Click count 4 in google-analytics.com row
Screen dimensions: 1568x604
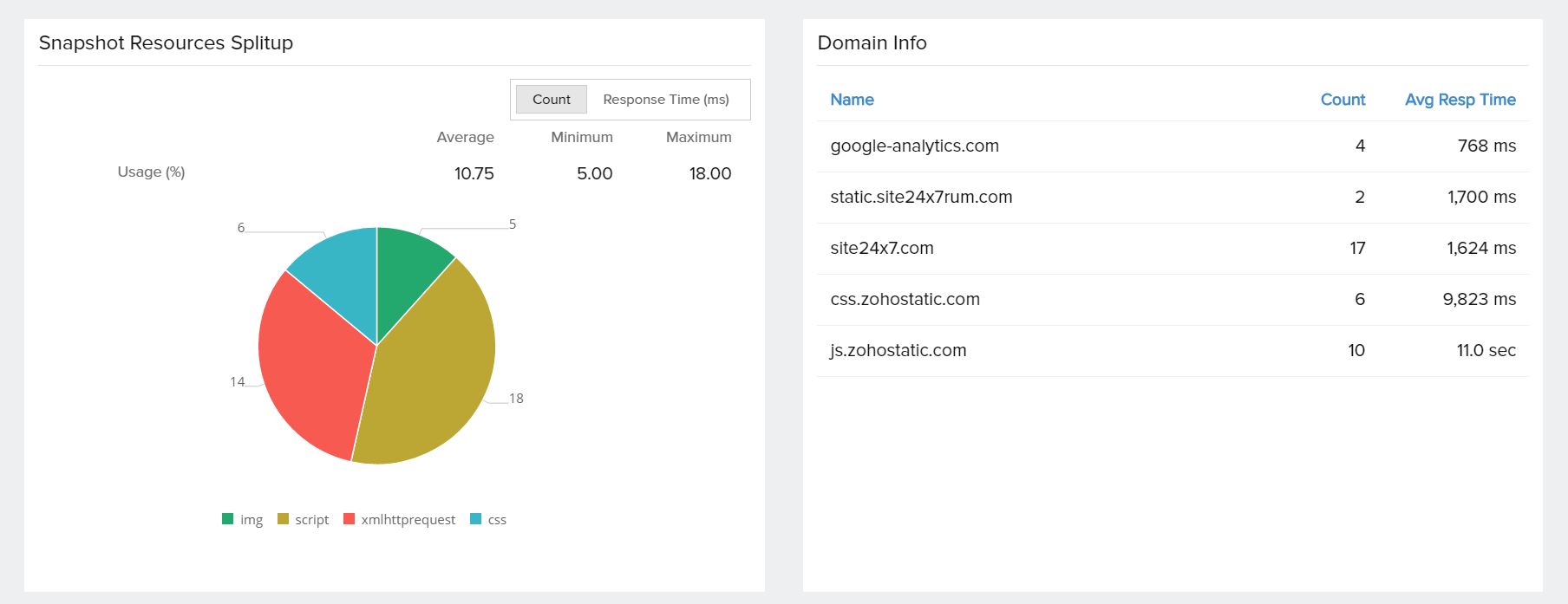point(1360,146)
